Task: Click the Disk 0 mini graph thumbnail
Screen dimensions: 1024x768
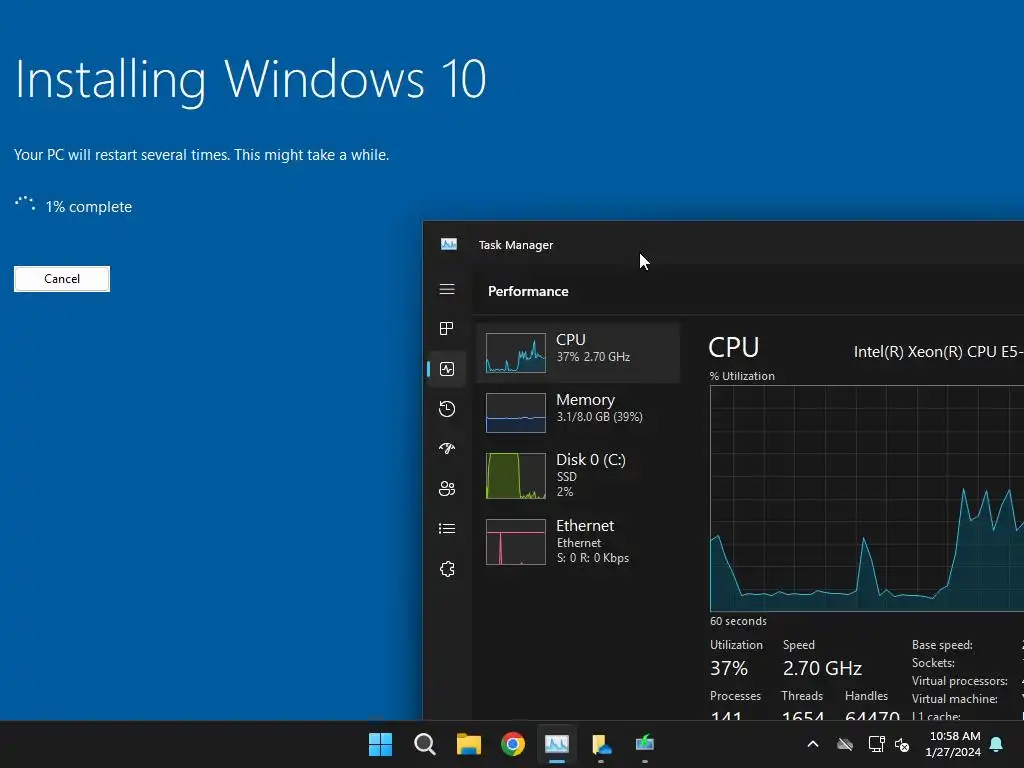Action: pyautogui.click(x=516, y=475)
